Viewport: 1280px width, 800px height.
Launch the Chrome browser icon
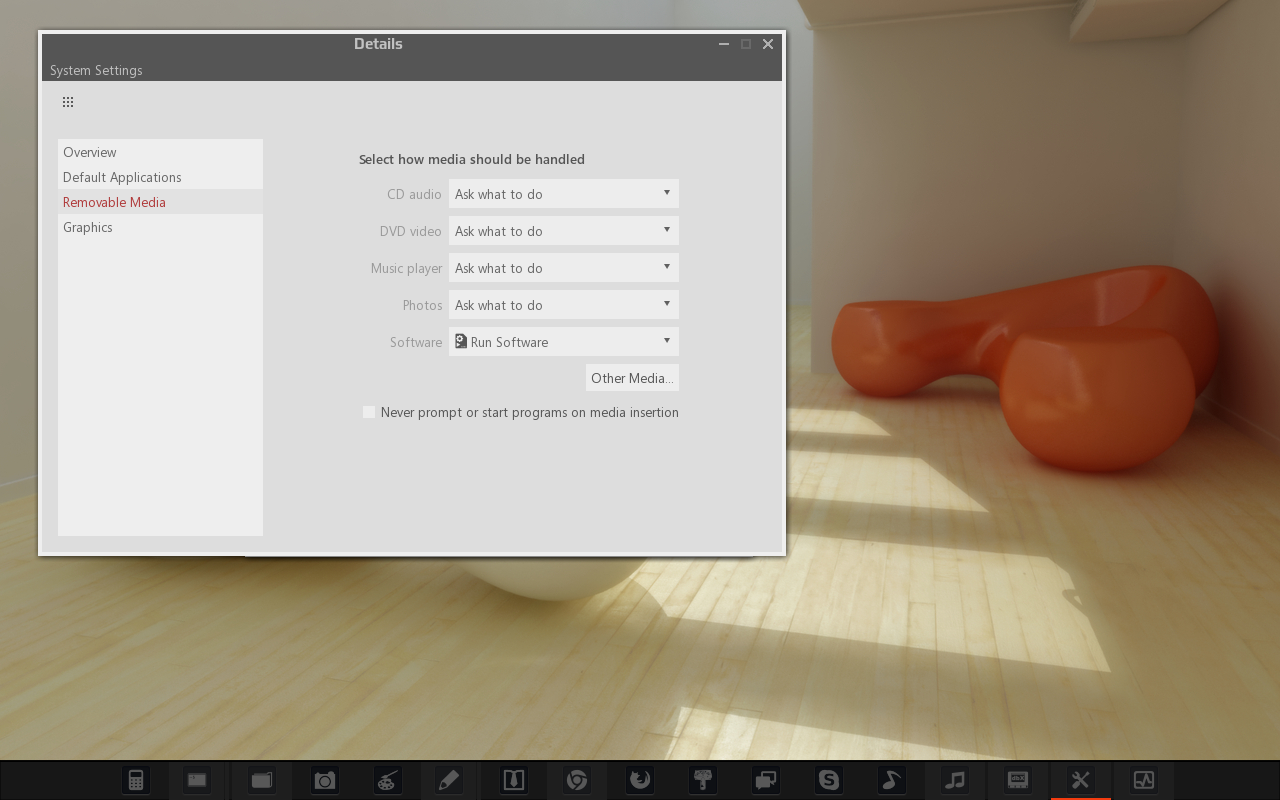[576, 780]
